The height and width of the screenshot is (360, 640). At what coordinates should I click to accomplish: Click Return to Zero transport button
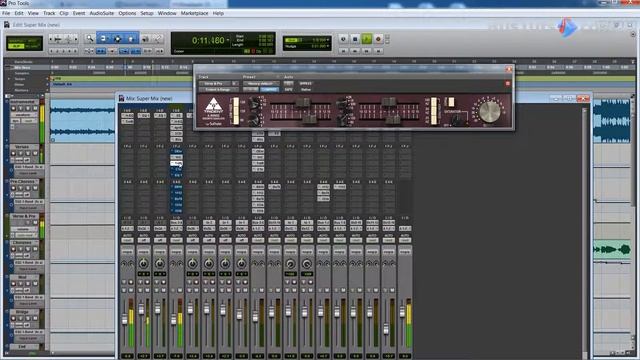(343, 51)
